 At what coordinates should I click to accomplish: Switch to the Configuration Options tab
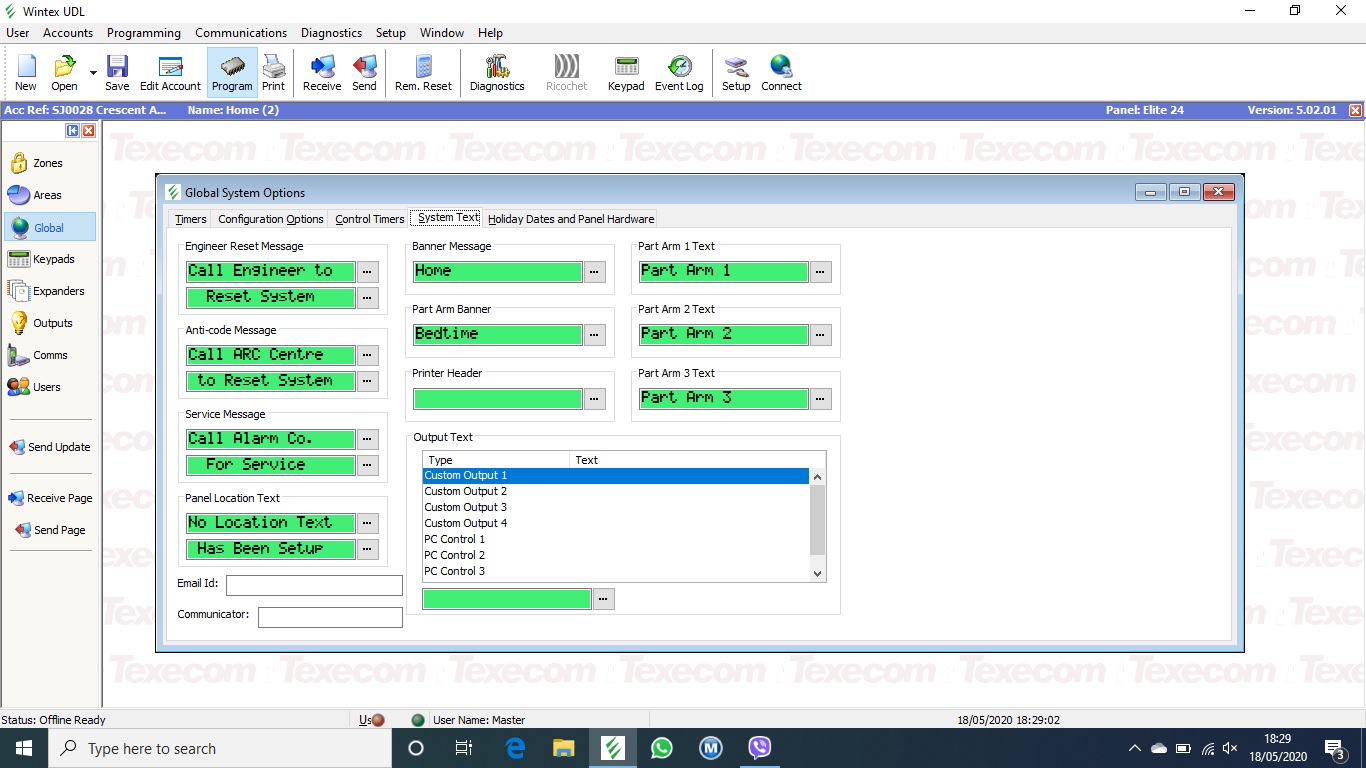click(271, 219)
